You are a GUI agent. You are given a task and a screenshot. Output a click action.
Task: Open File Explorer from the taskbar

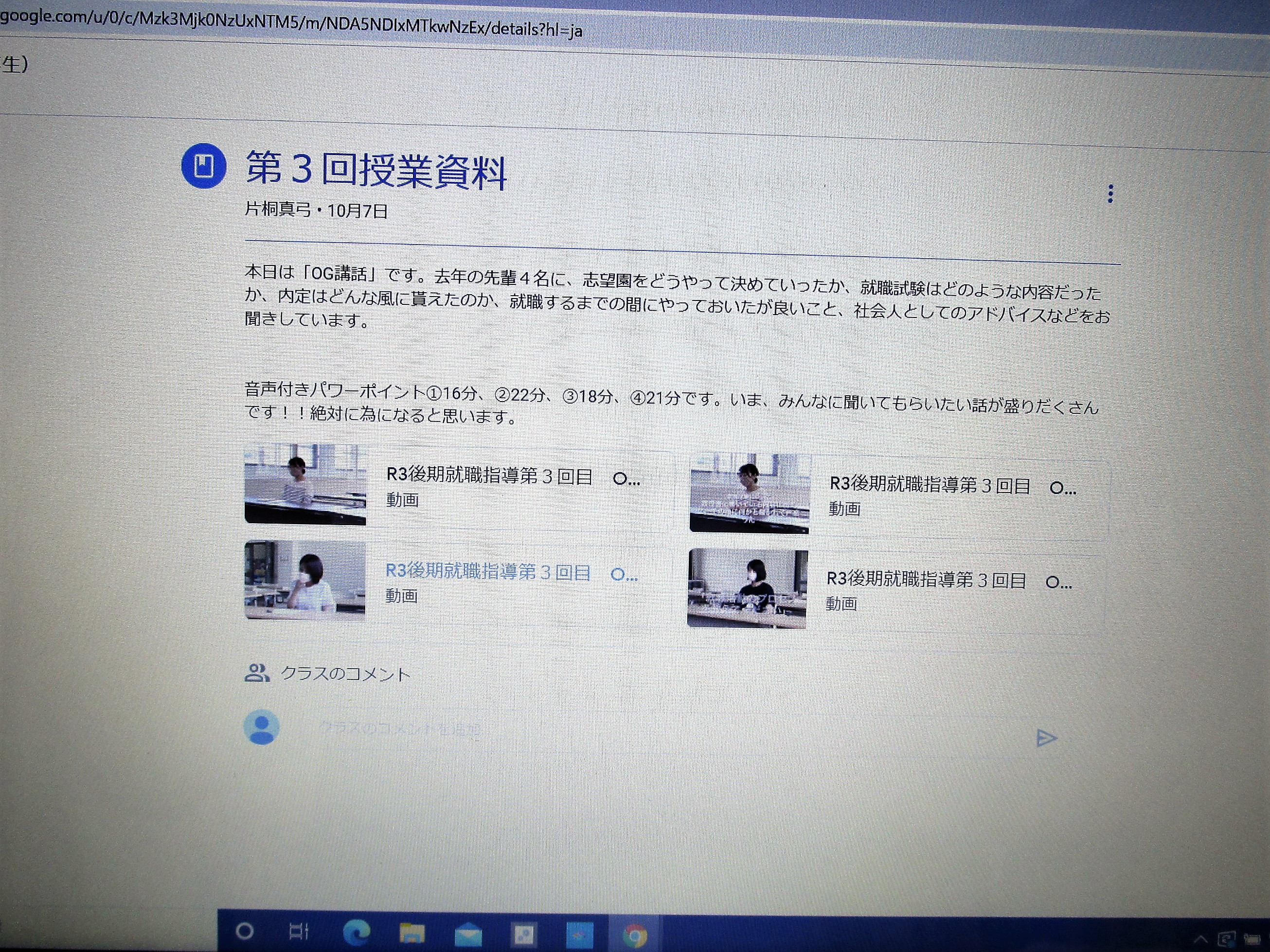[411, 933]
